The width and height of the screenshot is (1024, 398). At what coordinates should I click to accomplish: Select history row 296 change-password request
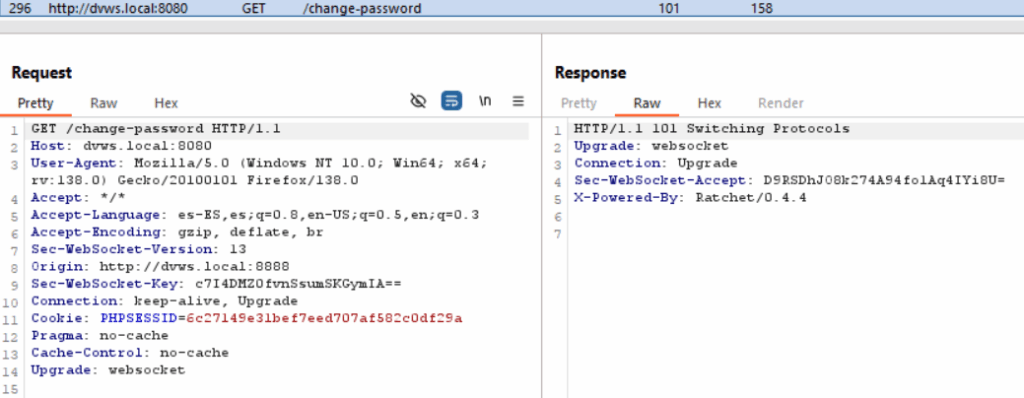(512, 8)
